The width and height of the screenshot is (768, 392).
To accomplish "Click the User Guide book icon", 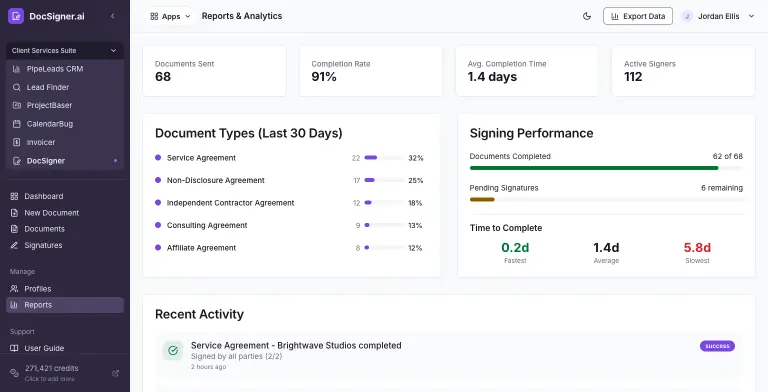I will coord(14,348).
